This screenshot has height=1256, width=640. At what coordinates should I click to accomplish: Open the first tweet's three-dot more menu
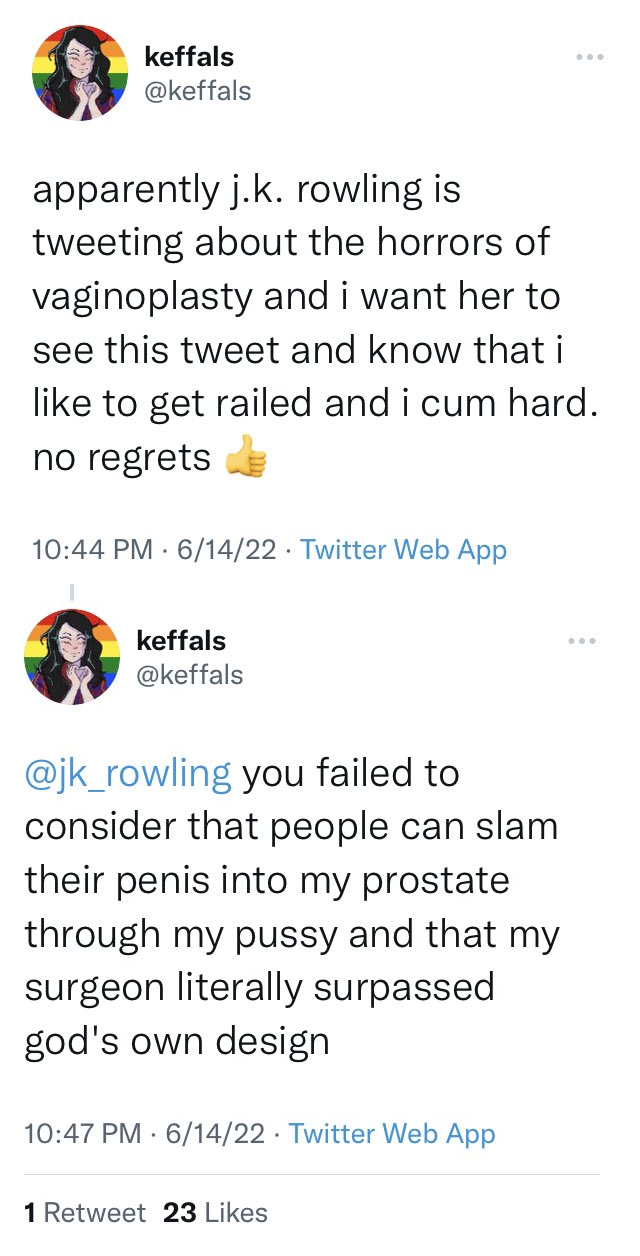(590, 57)
